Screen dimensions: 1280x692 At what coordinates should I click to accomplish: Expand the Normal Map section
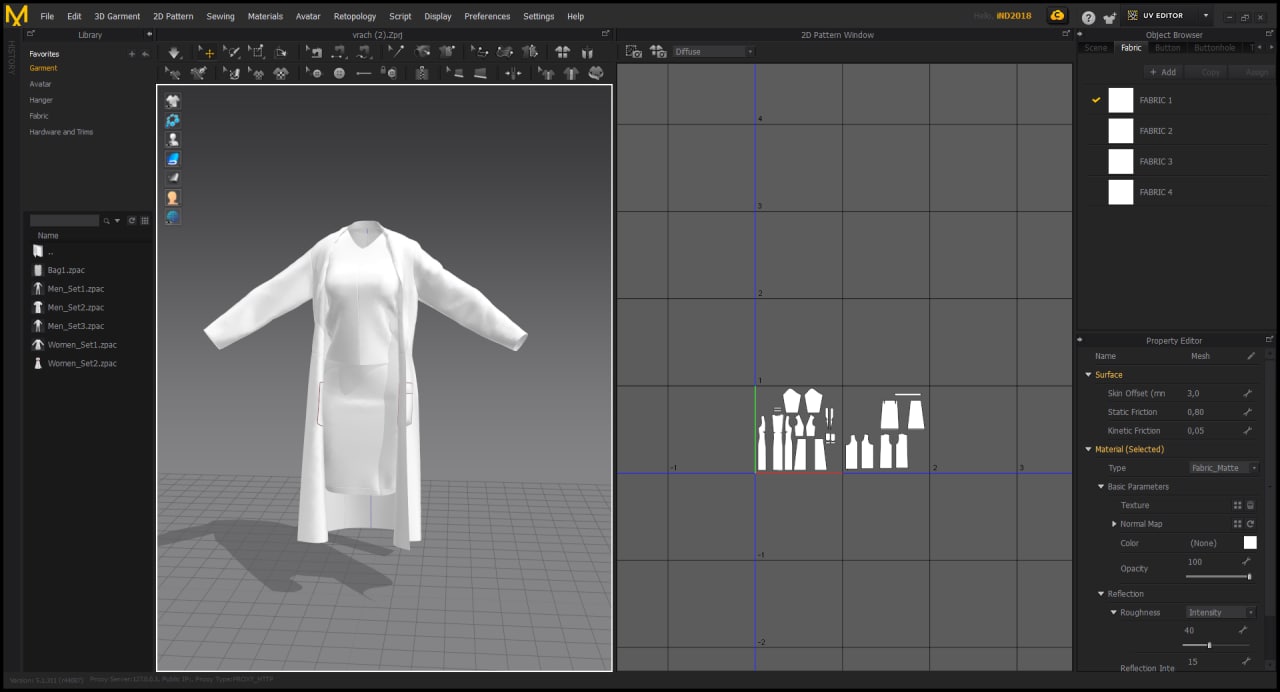point(1114,524)
